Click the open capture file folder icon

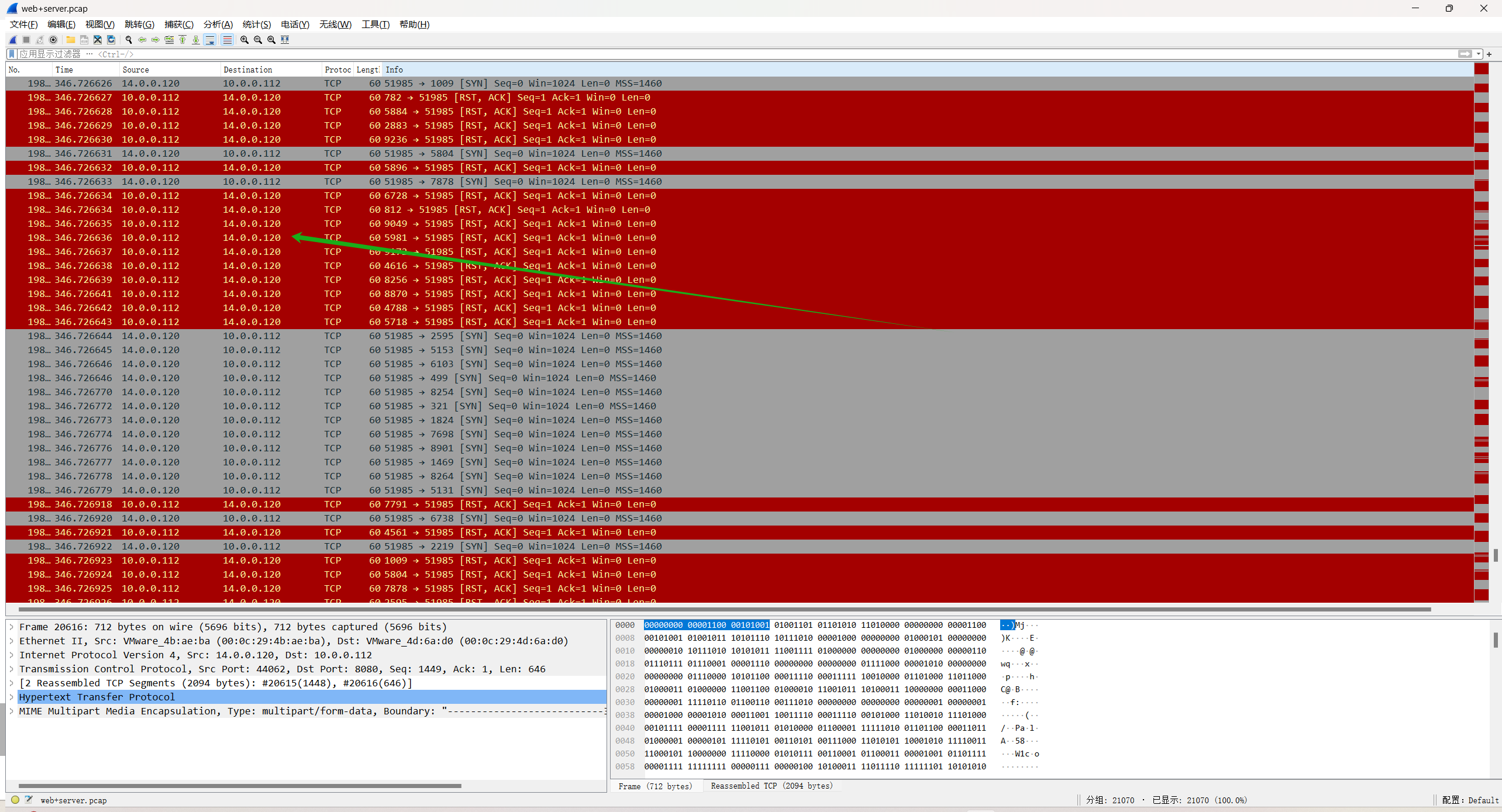pyautogui.click(x=70, y=40)
